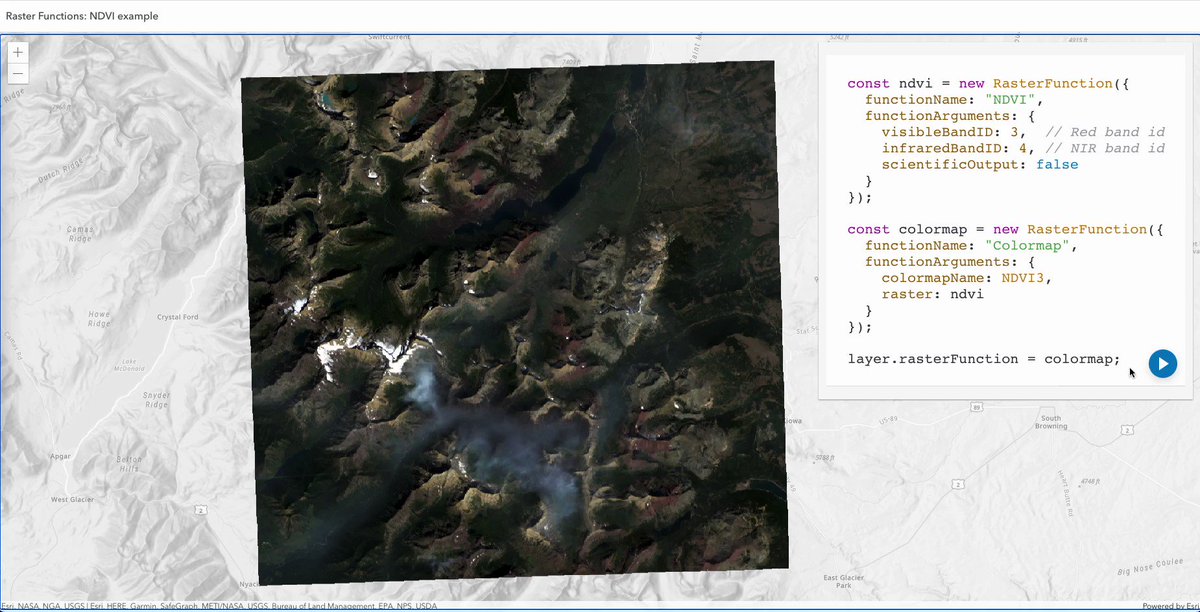
Task: Zoom out of the map
Action: tap(18, 74)
